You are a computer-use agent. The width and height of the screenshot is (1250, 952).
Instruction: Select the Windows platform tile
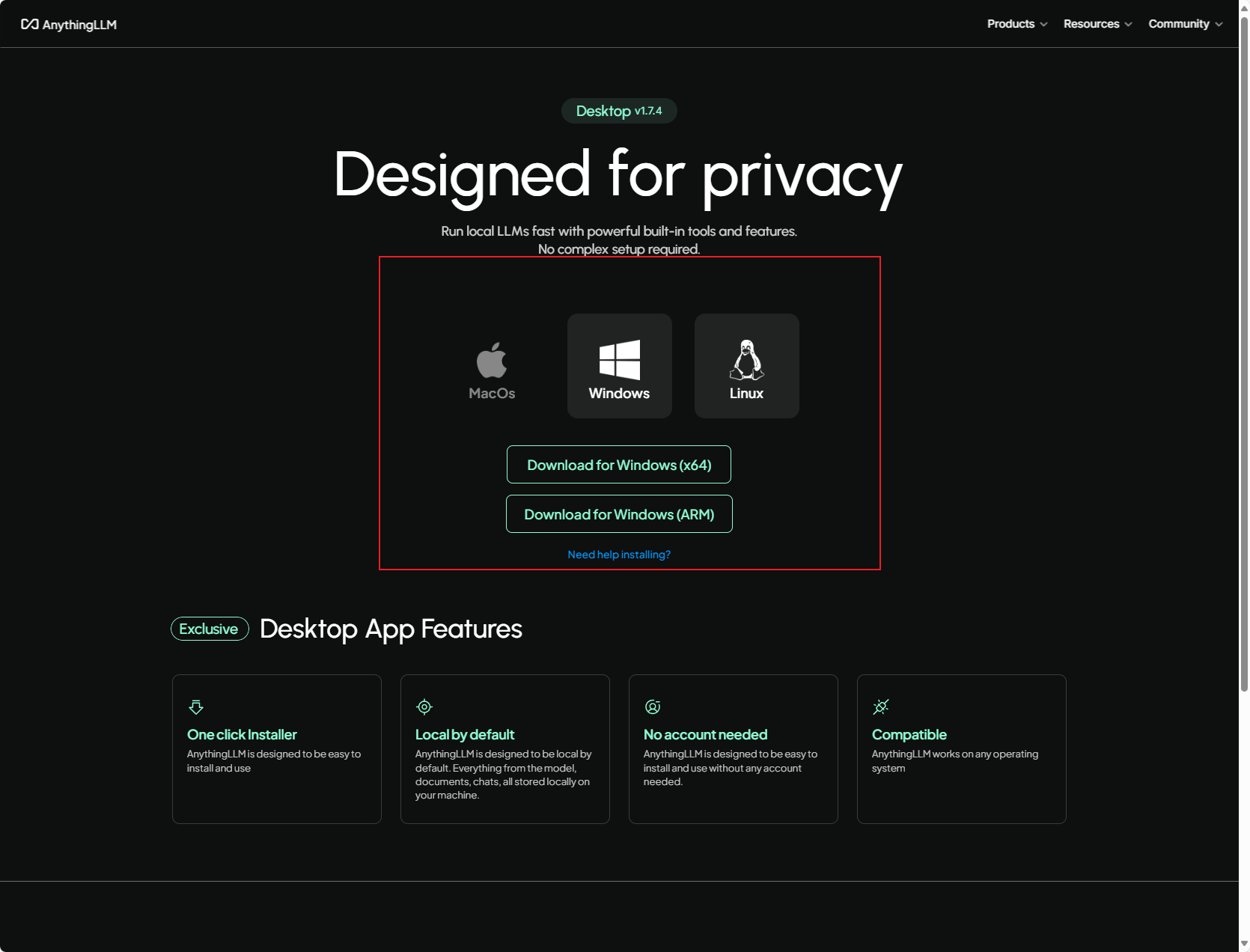pyautogui.click(x=619, y=366)
